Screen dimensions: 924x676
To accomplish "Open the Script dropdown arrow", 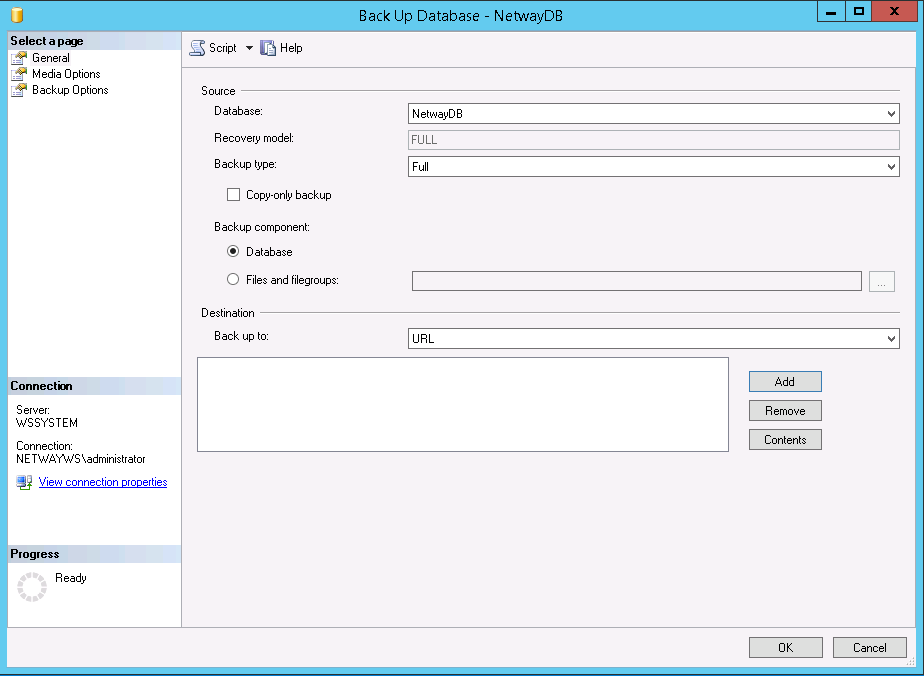I will click(x=249, y=48).
